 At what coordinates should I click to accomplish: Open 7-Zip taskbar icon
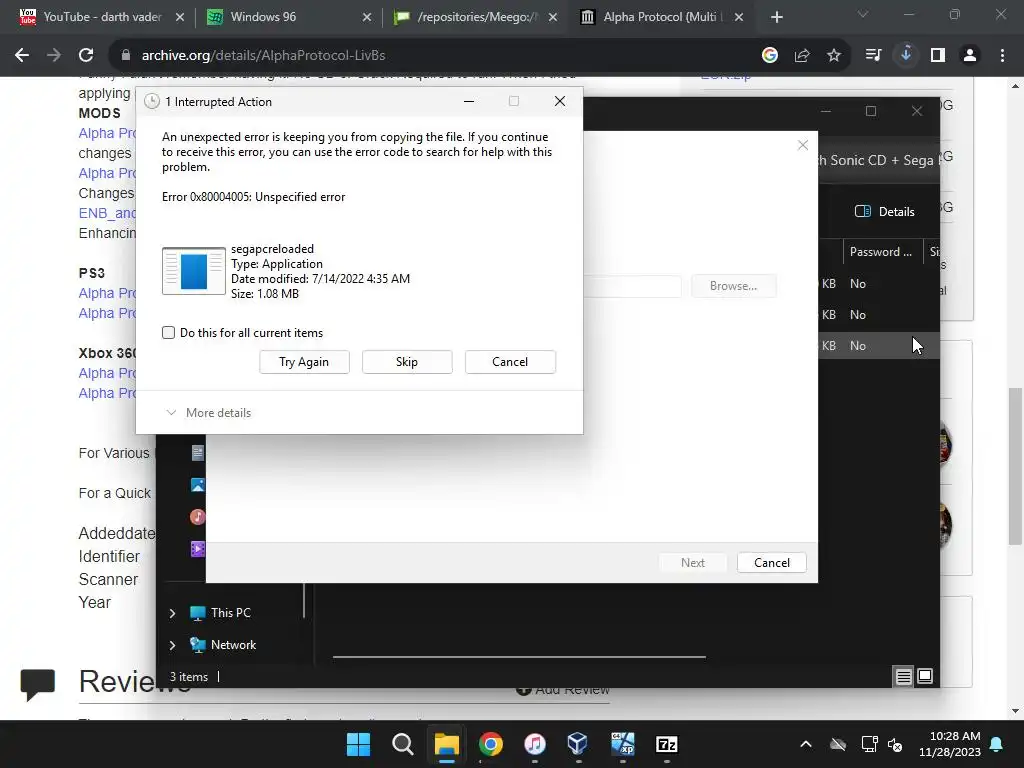click(666, 744)
